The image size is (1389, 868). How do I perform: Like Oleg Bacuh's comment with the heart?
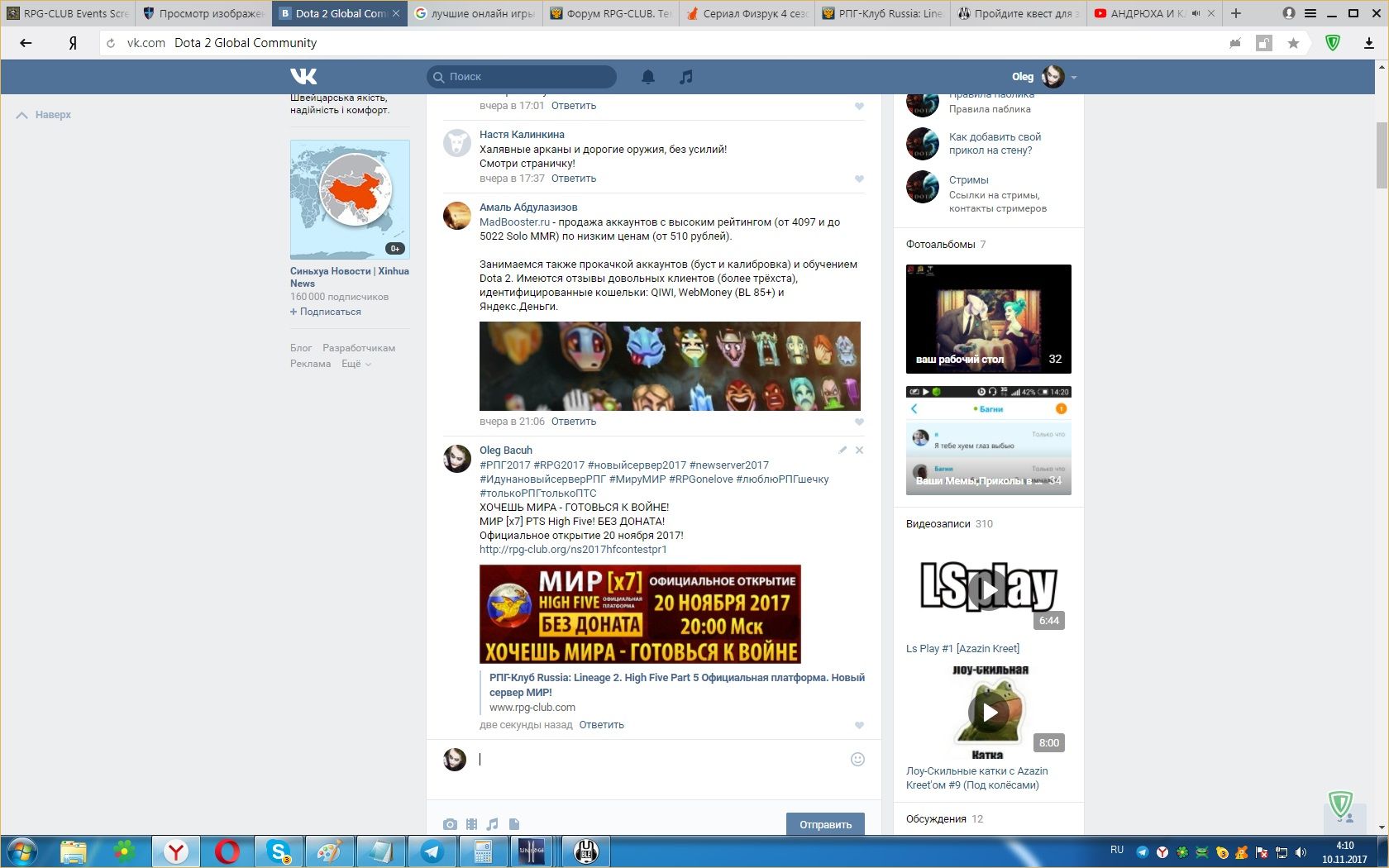click(859, 725)
